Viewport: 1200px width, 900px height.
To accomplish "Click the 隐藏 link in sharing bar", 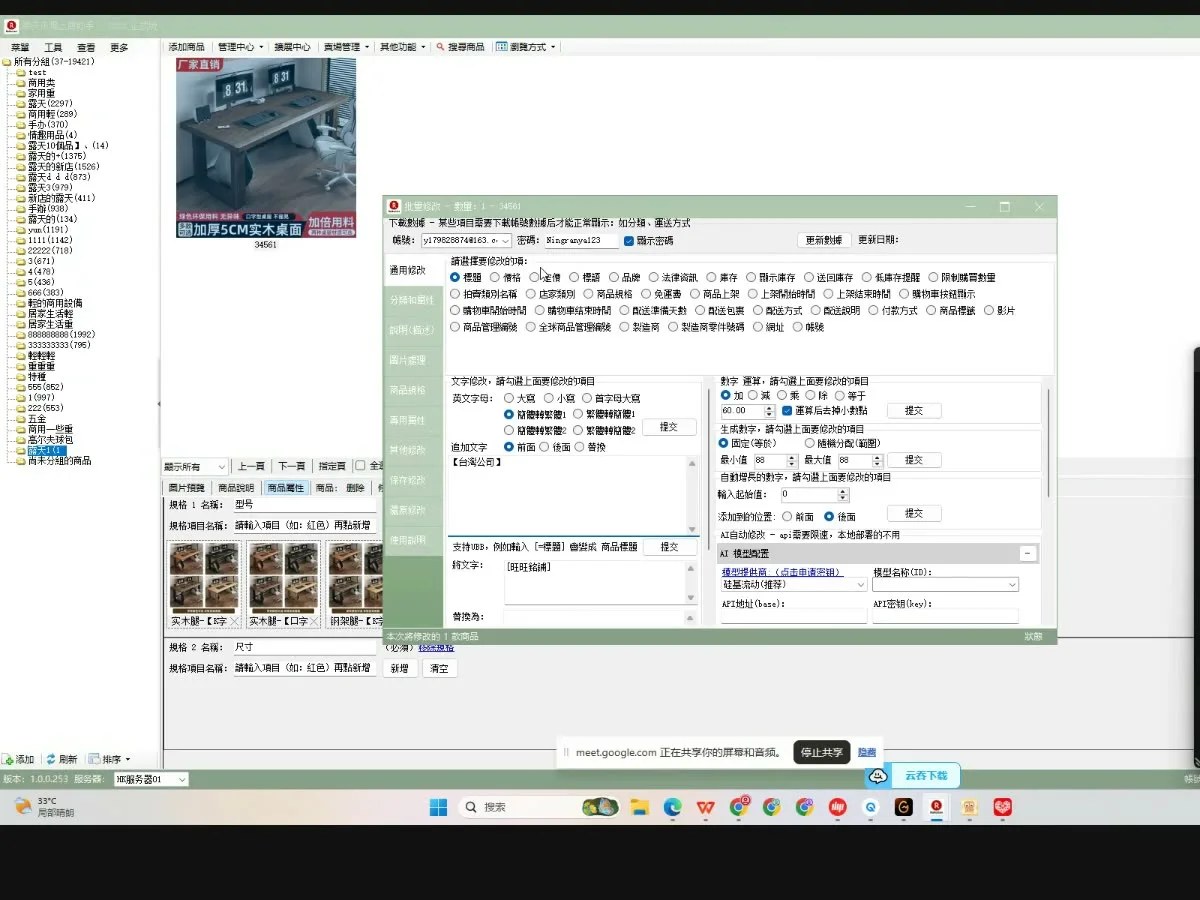I will (867, 752).
